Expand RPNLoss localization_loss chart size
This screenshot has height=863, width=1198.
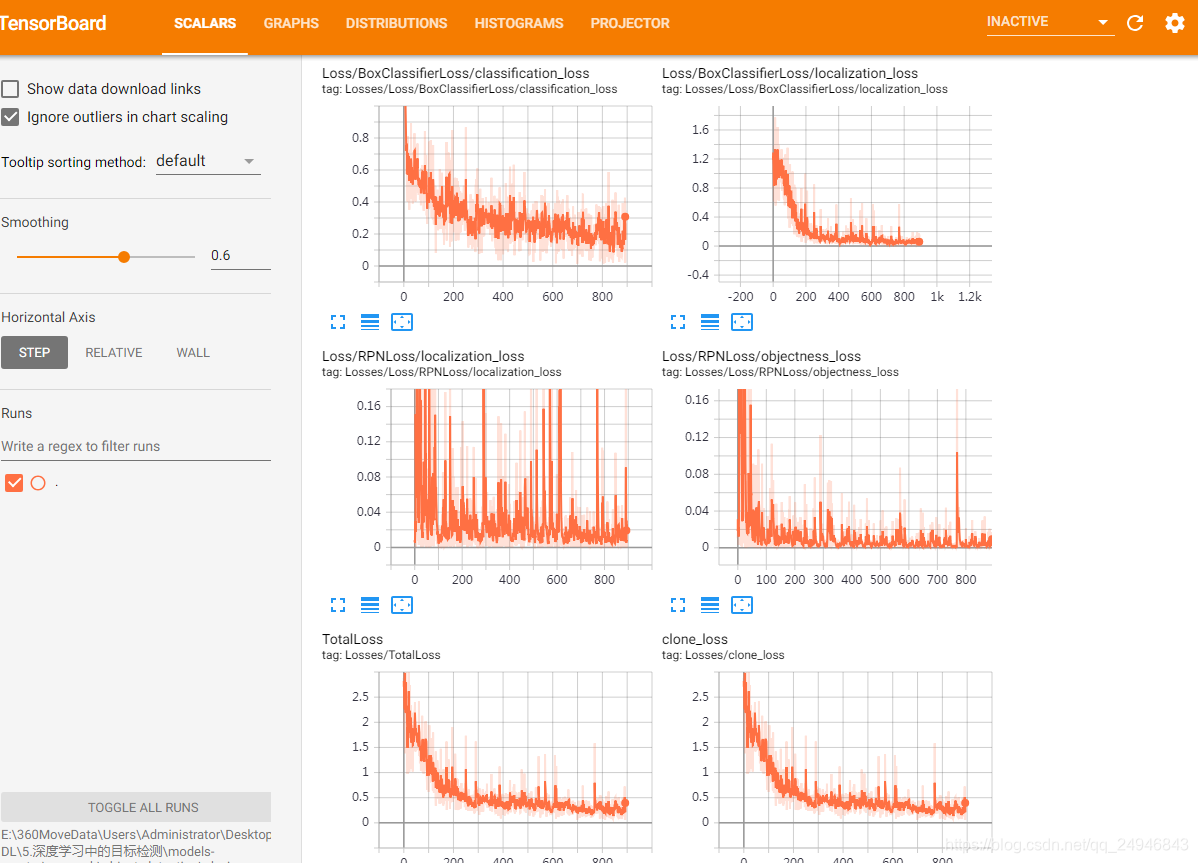[338, 606]
